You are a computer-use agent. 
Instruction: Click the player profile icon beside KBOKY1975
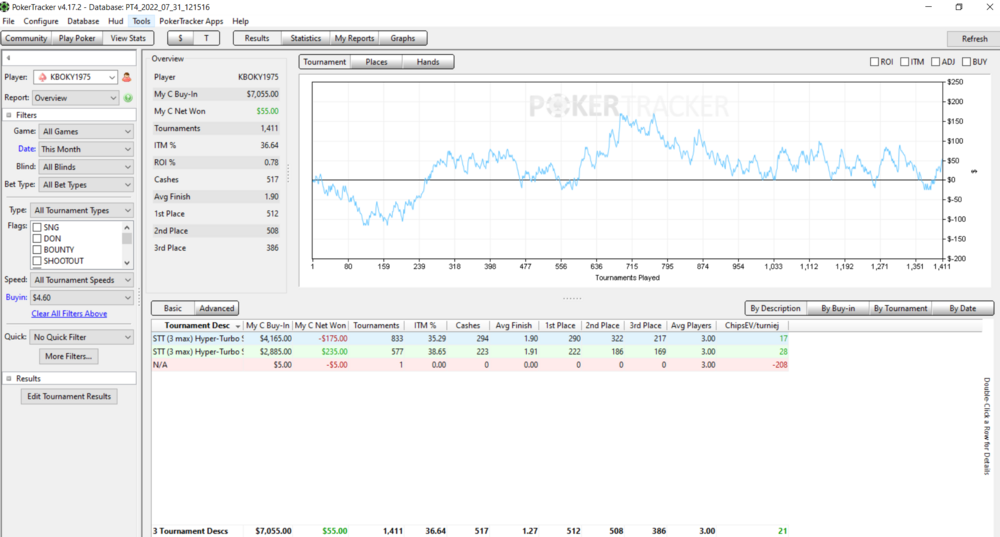[x=126, y=77]
